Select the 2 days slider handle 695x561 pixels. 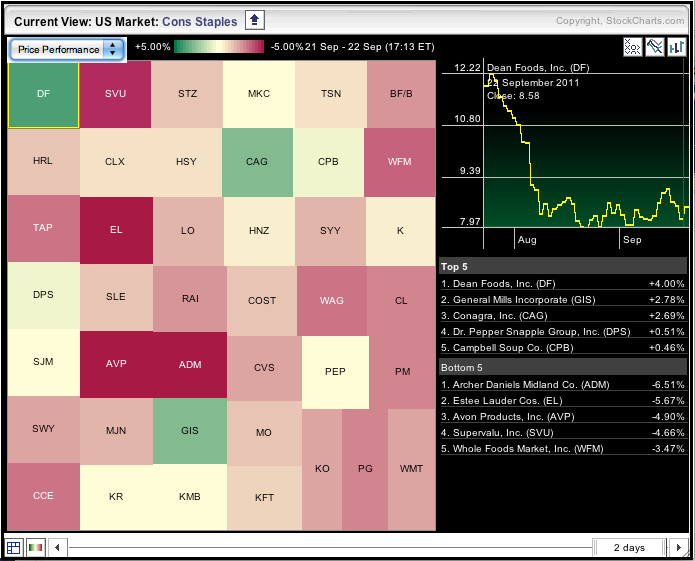pyautogui.click(x=629, y=548)
